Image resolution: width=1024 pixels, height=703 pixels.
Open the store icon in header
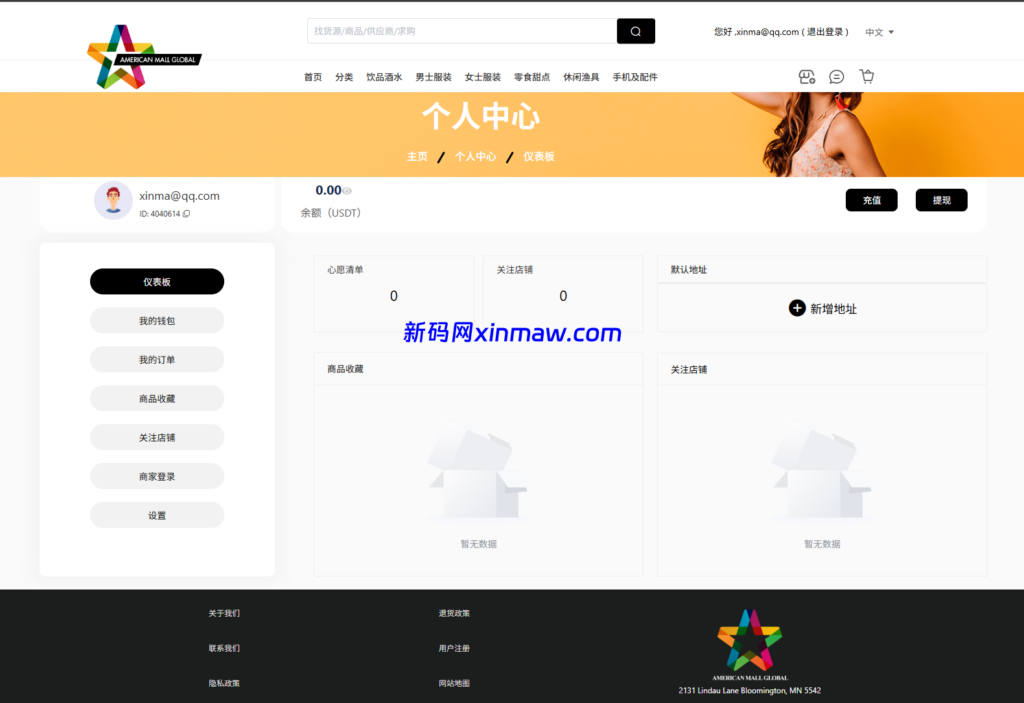(807, 77)
